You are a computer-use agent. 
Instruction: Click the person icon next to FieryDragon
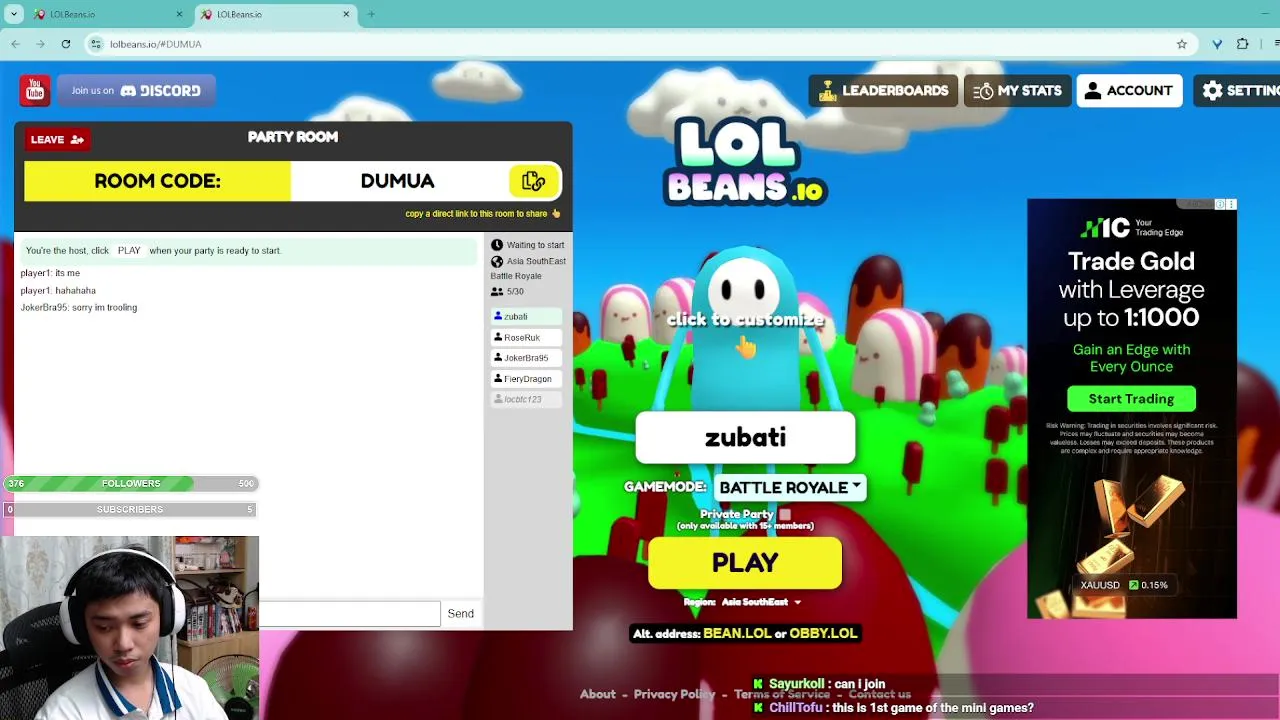(x=498, y=379)
